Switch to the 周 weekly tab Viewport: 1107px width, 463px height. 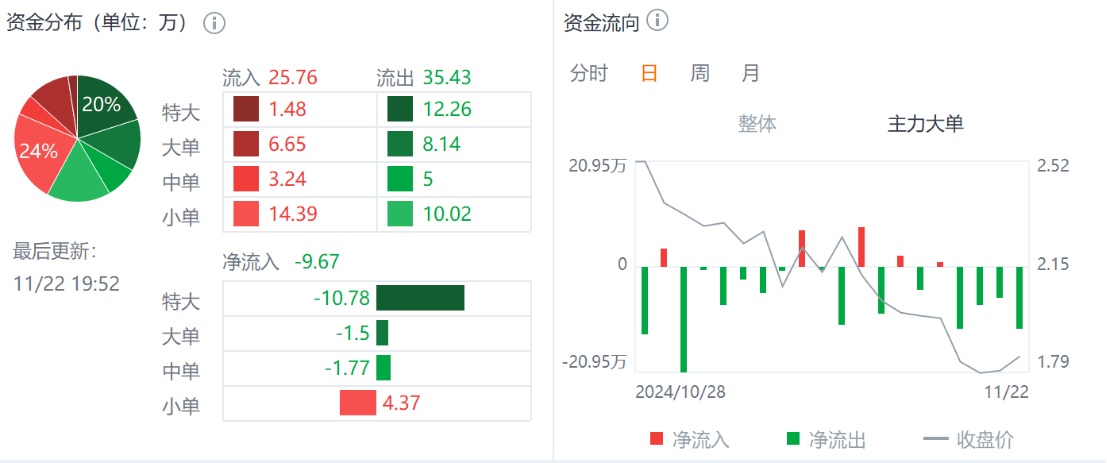point(700,73)
